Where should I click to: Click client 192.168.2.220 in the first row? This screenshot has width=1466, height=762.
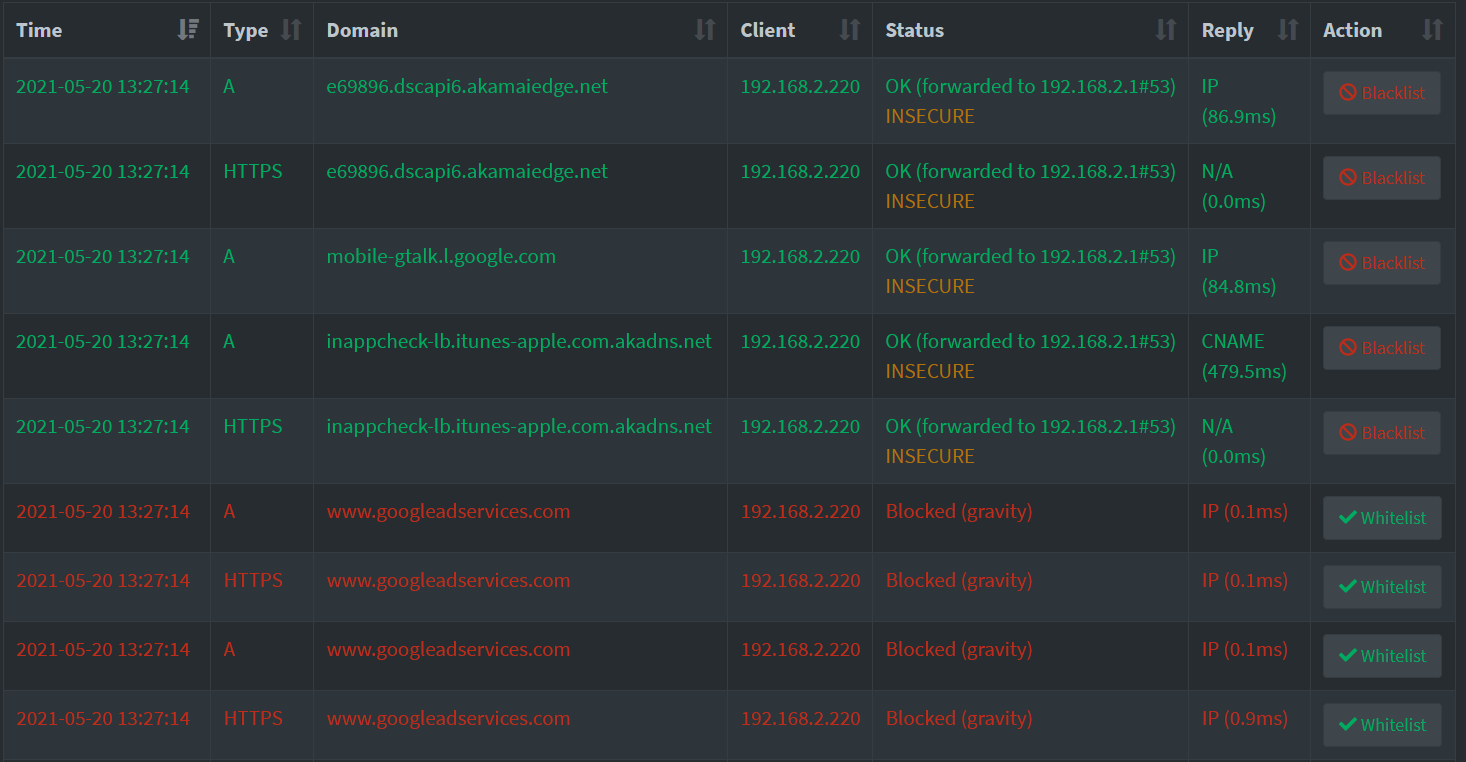[800, 87]
